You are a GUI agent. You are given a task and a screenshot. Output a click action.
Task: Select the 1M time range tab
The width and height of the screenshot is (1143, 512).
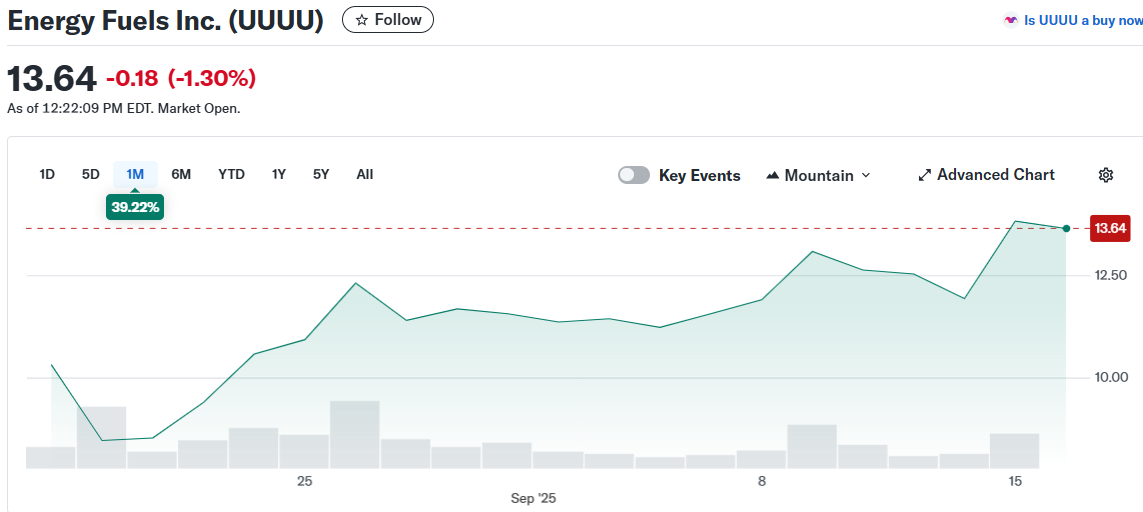click(135, 174)
